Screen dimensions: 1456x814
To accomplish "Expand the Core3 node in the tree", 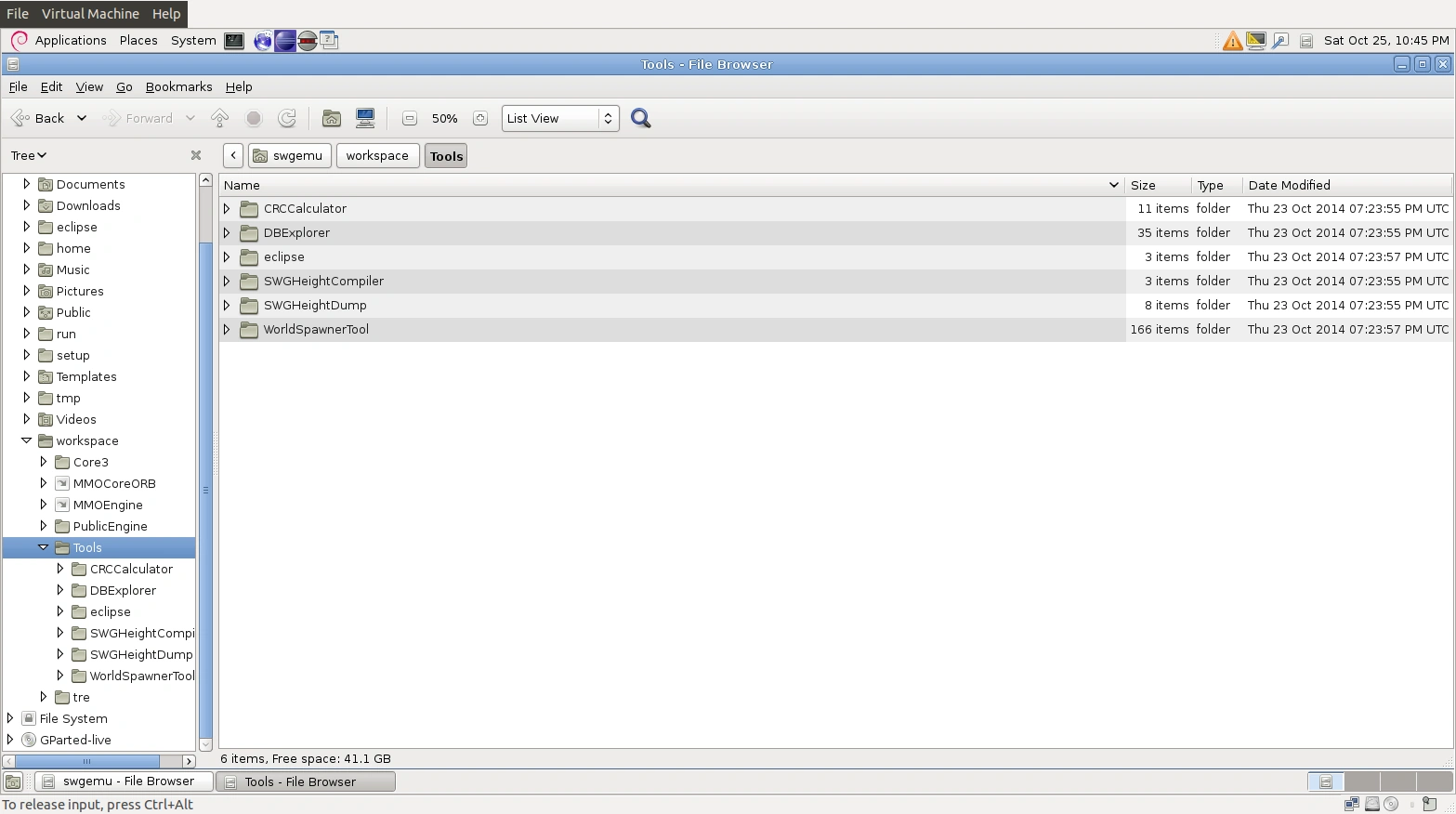I will pos(43,462).
